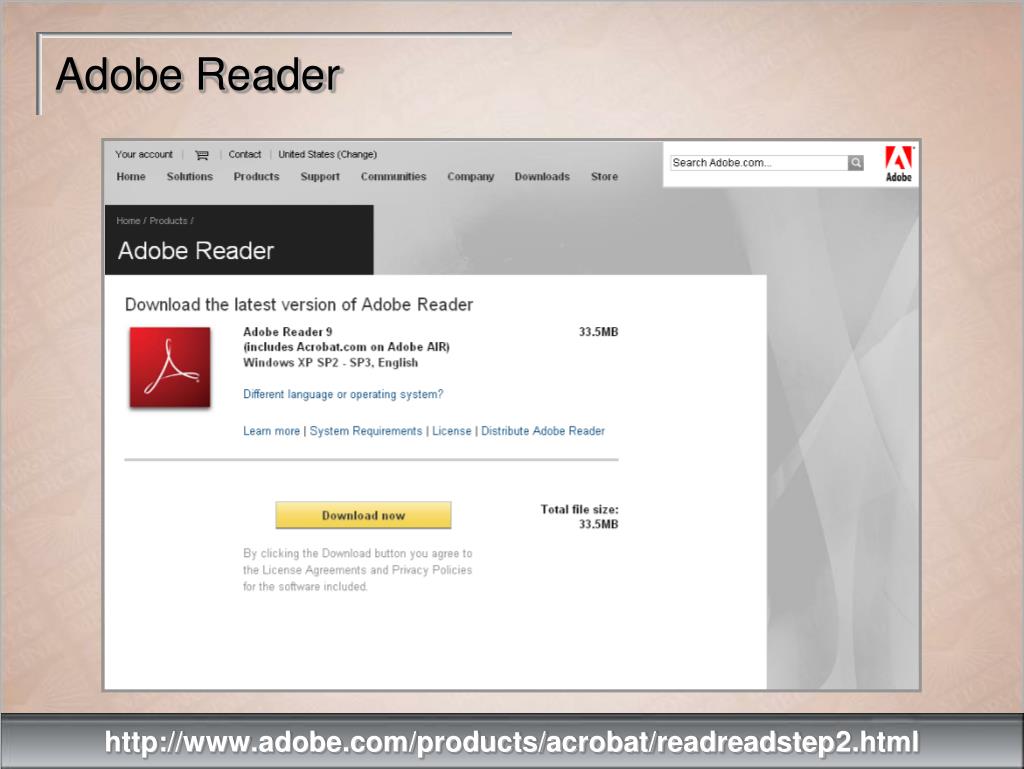Open the Products menu
This screenshot has height=769, width=1024.
(x=256, y=177)
